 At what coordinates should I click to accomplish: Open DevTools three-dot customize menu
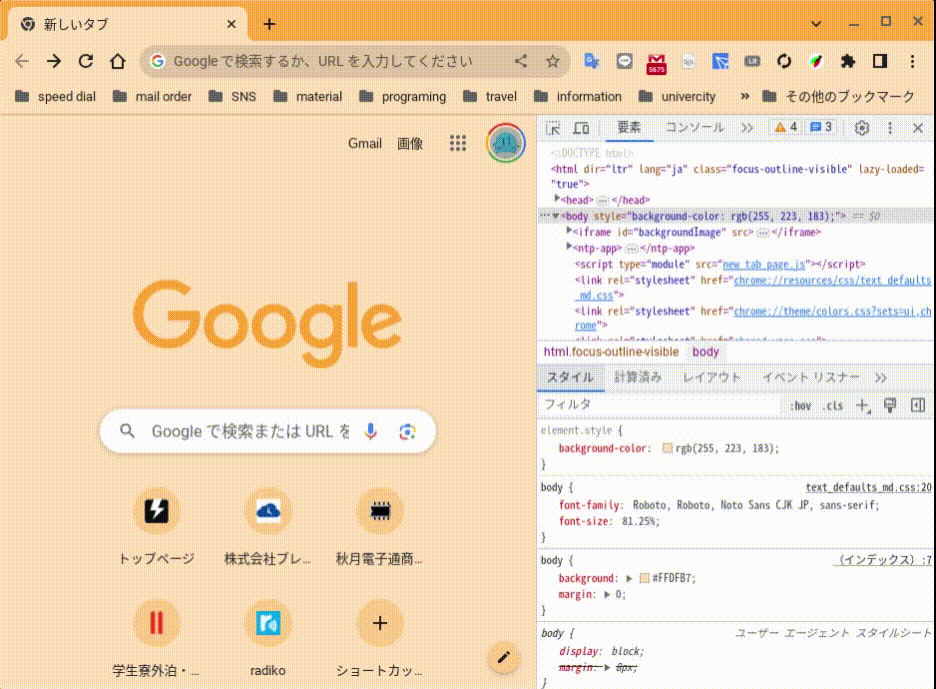(890, 128)
